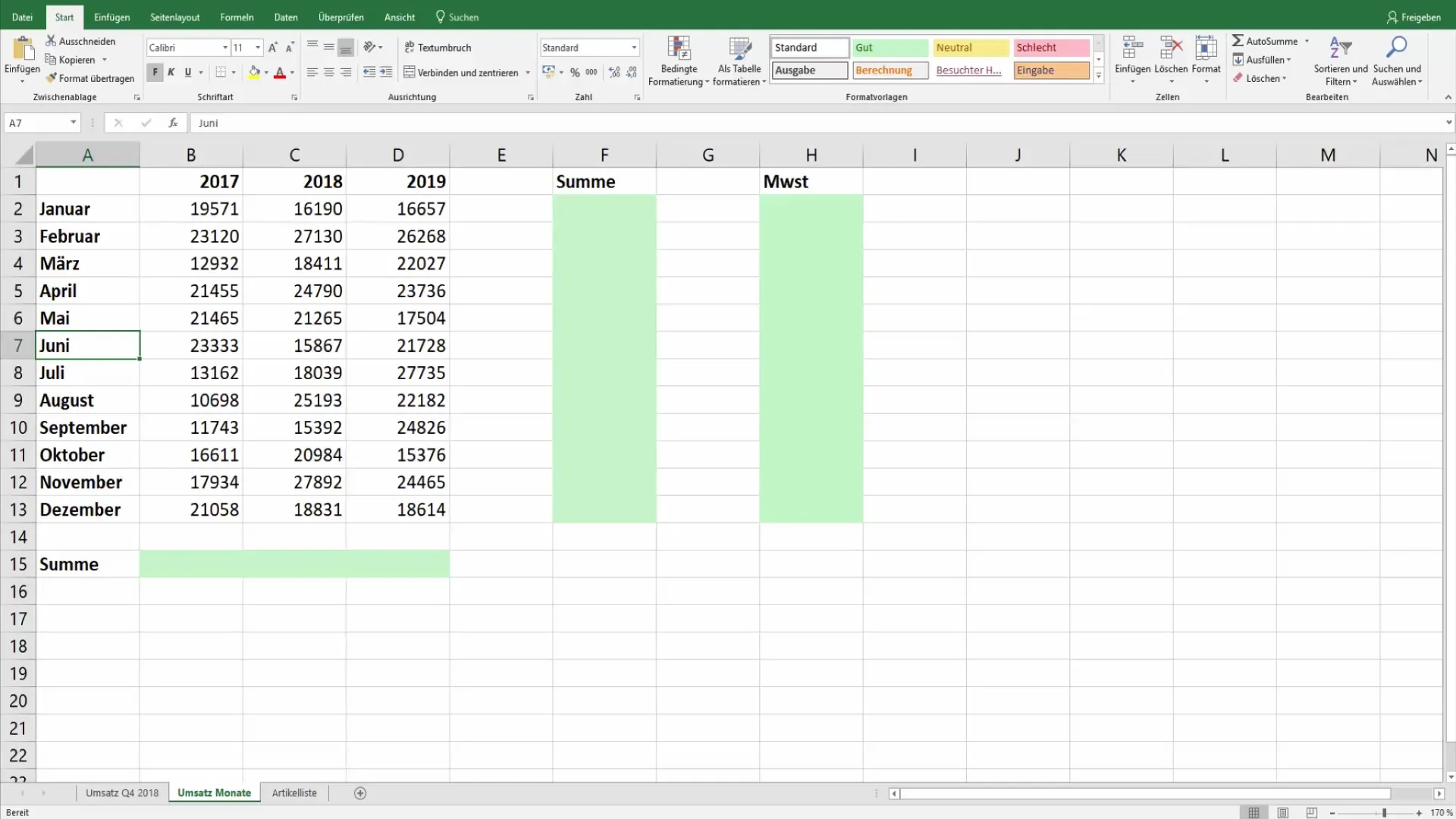Image resolution: width=1456 pixels, height=819 pixels.
Task: Align text right
Action: [346, 72]
